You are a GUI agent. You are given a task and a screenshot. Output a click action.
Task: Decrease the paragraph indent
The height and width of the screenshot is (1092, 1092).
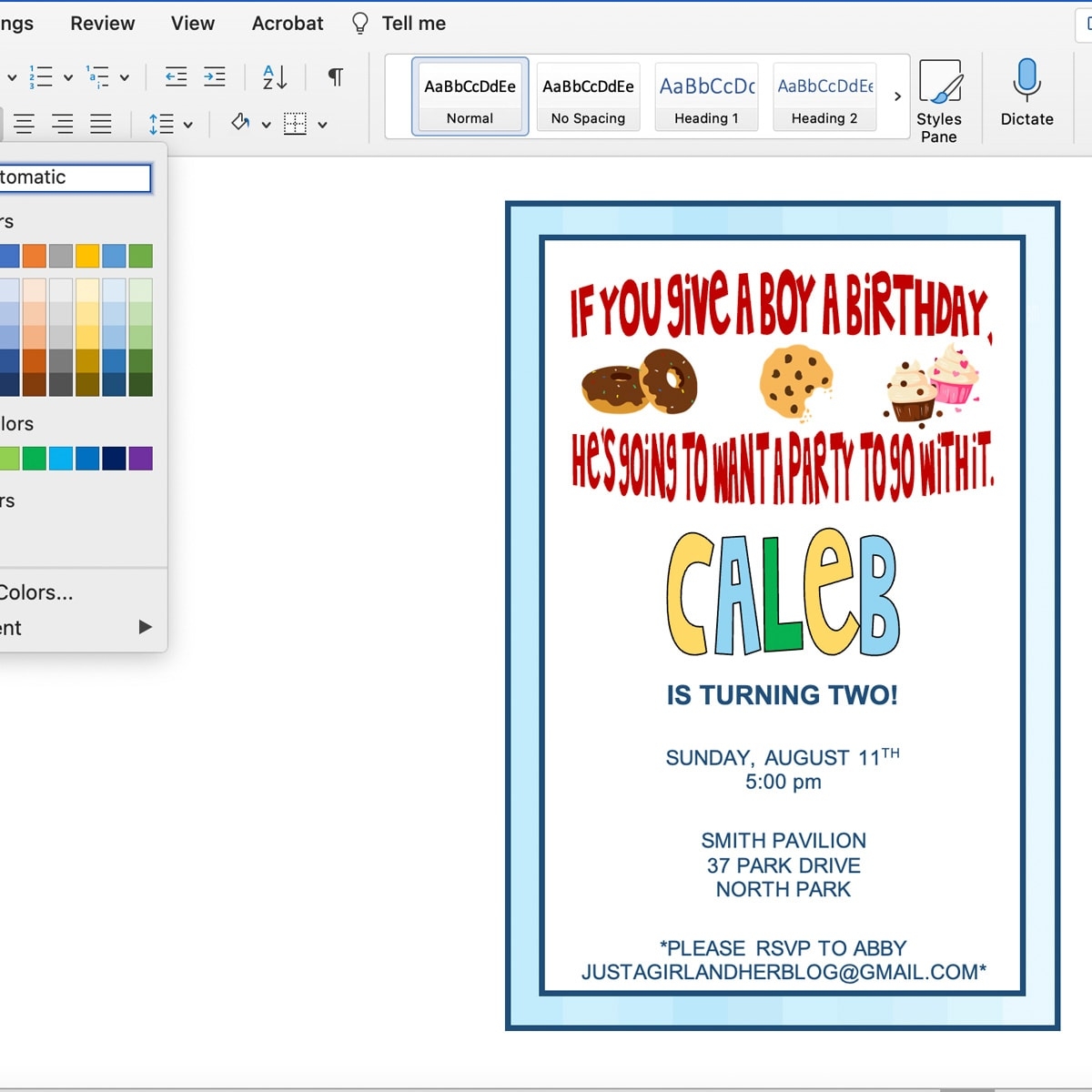pyautogui.click(x=176, y=77)
